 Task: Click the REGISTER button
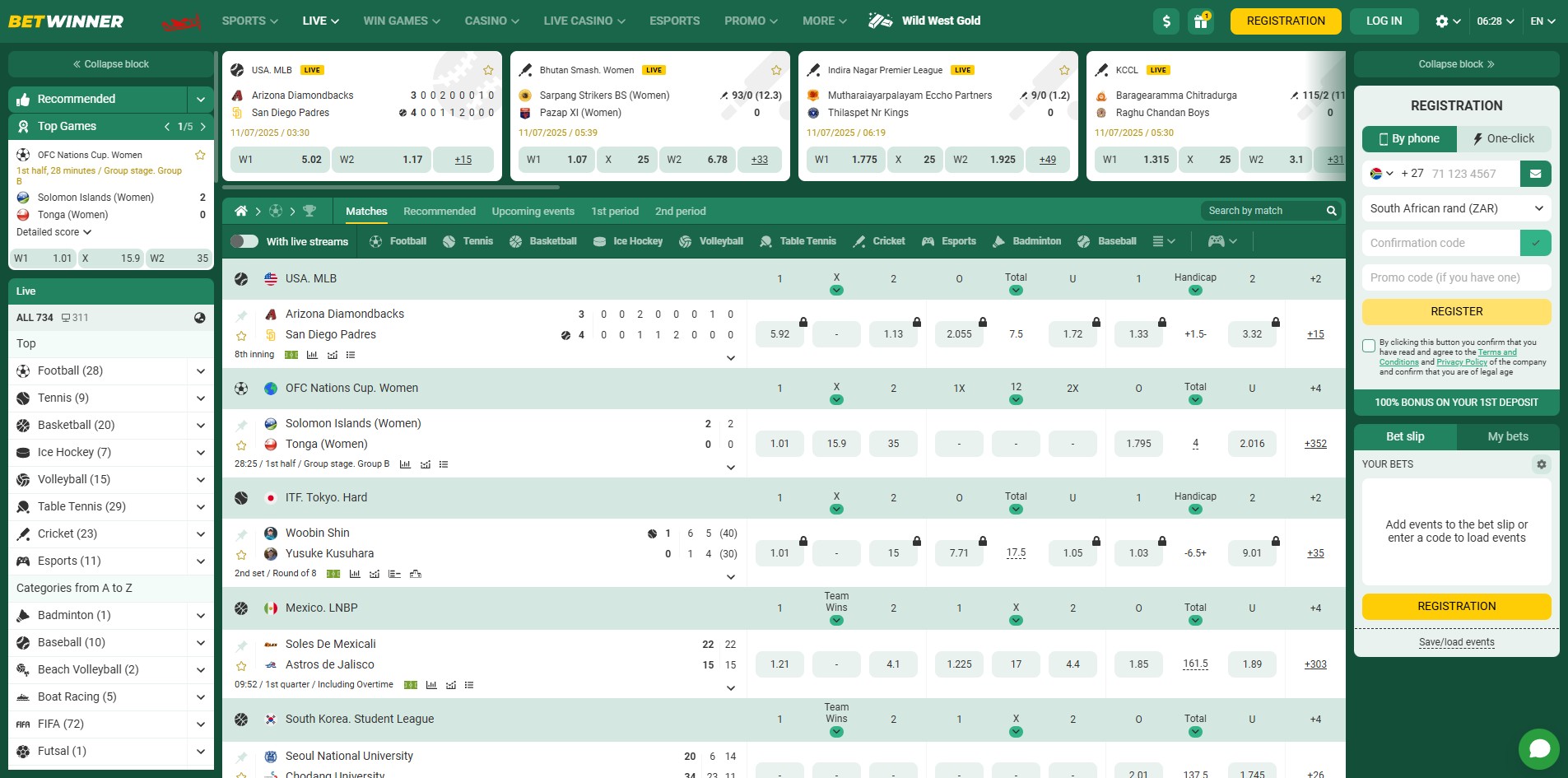[1456, 311]
